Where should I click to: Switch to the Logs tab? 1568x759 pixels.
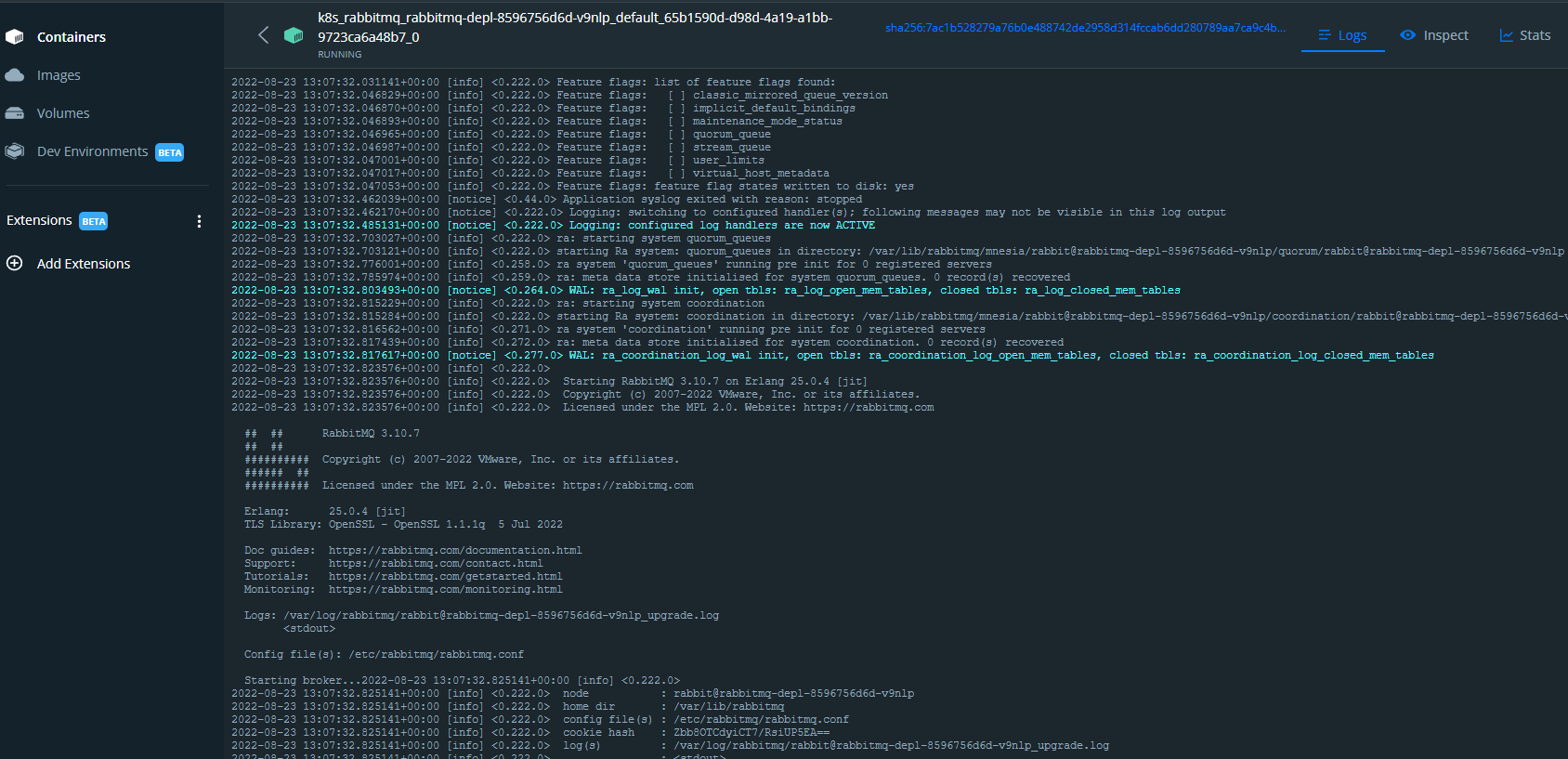click(x=1343, y=35)
